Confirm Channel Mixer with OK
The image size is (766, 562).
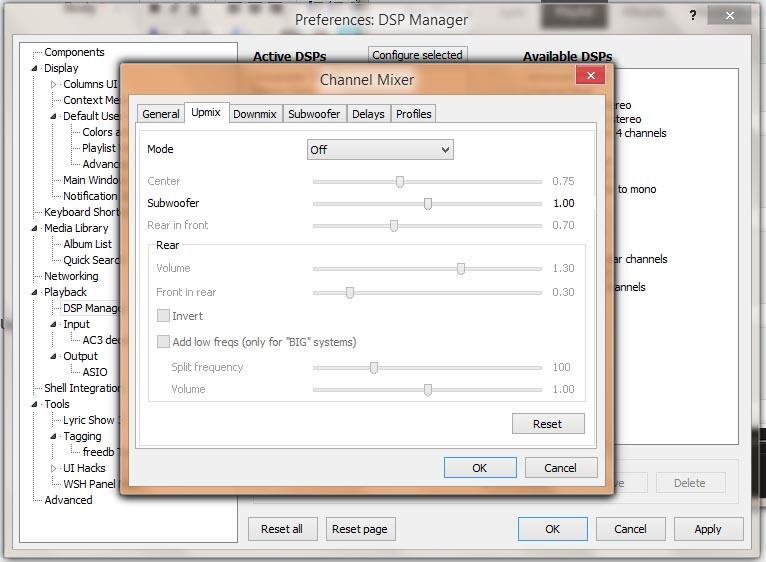[x=480, y=468]
